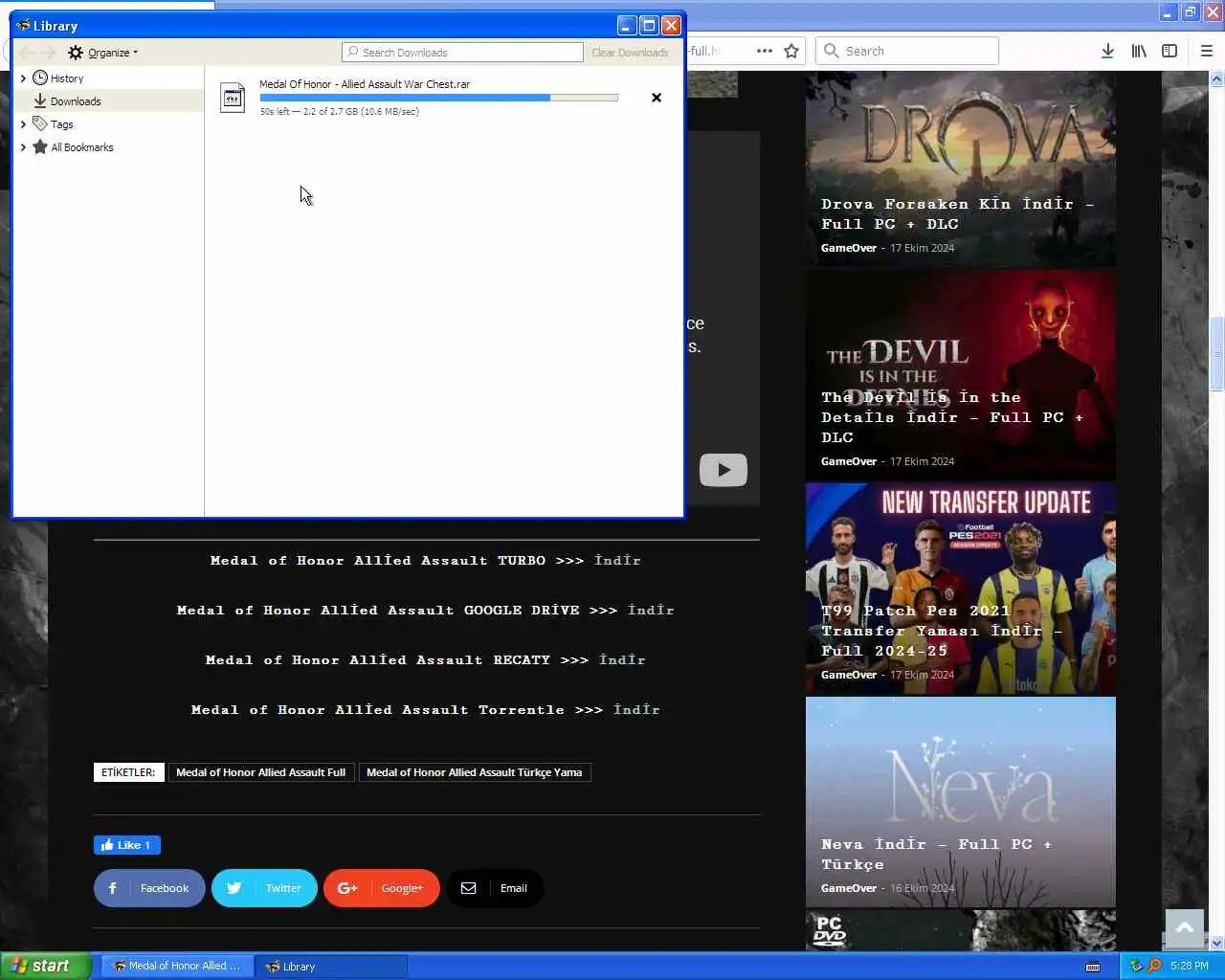1225x980 pixels.
Task: Open the Organize gear menu
Action: pyautogui.click(x=102, y=53)
